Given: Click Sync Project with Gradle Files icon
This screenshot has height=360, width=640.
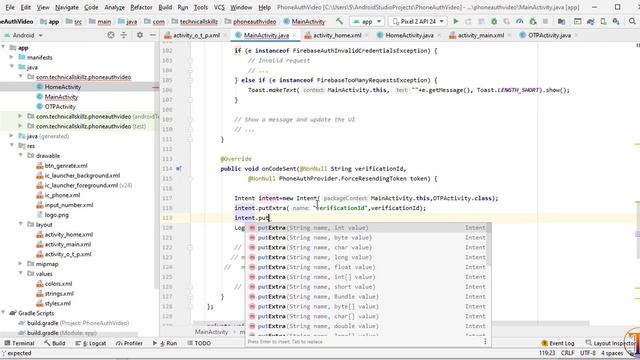Looking at the screenshot, I should pyautogui.click(x=590, y=21).
